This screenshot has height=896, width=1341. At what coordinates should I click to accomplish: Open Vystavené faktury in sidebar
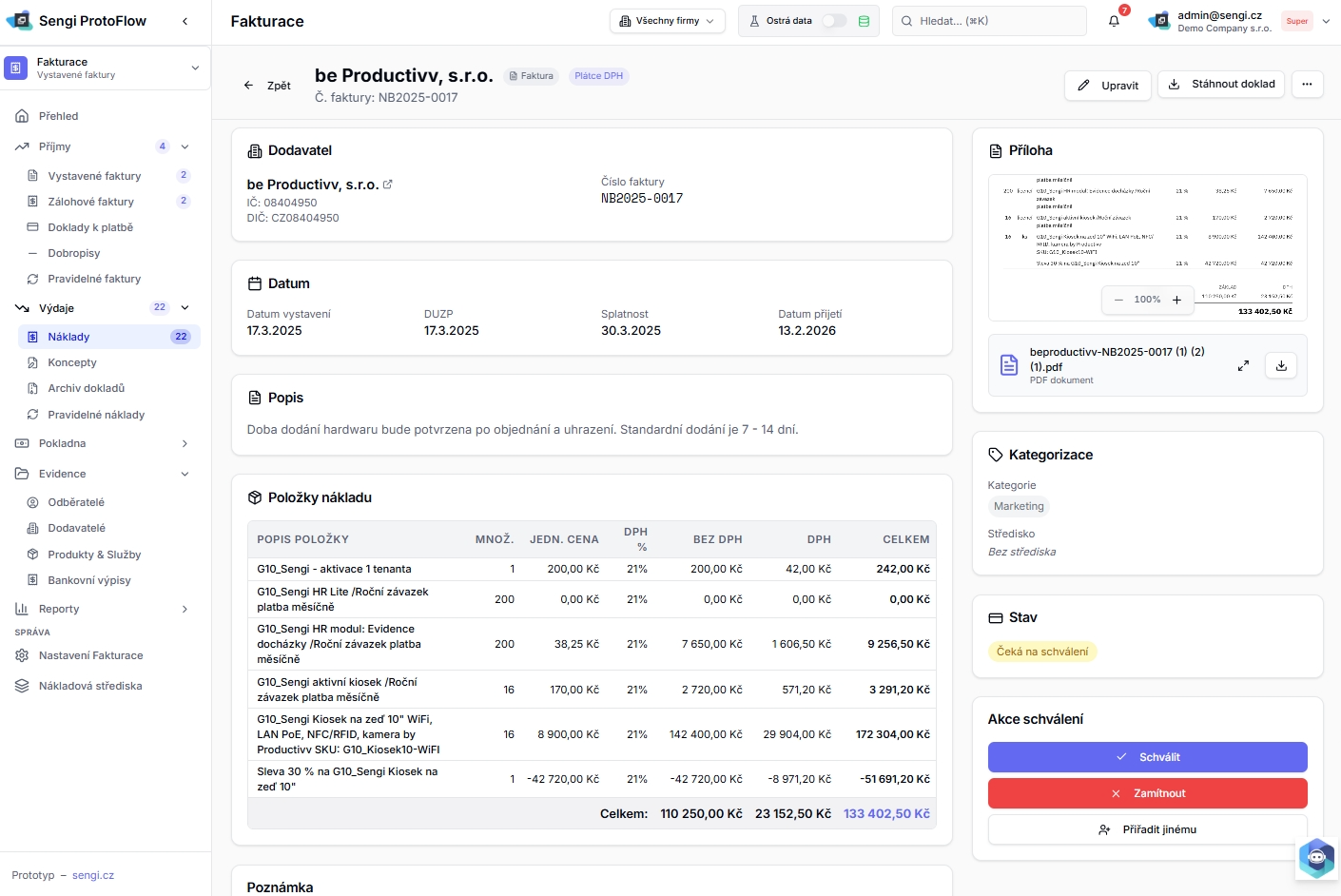click(94, 176)
